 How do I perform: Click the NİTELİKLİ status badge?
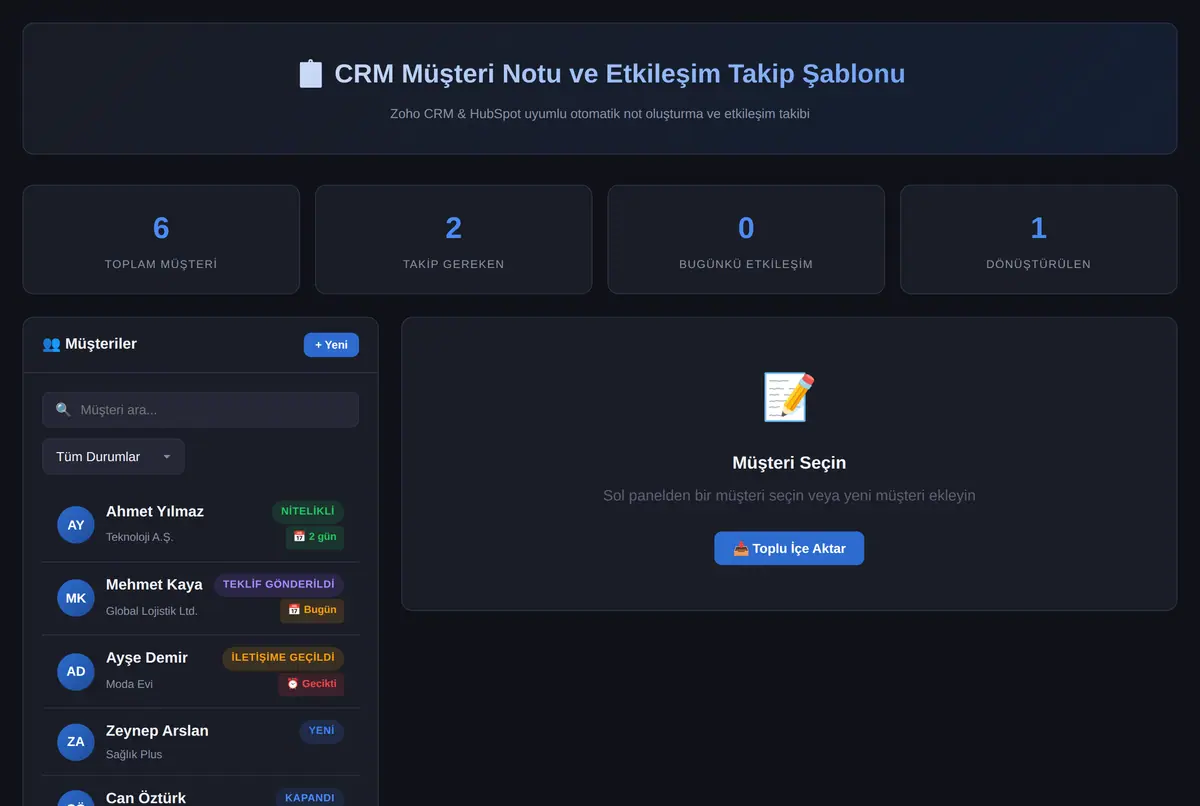(308, 511)
